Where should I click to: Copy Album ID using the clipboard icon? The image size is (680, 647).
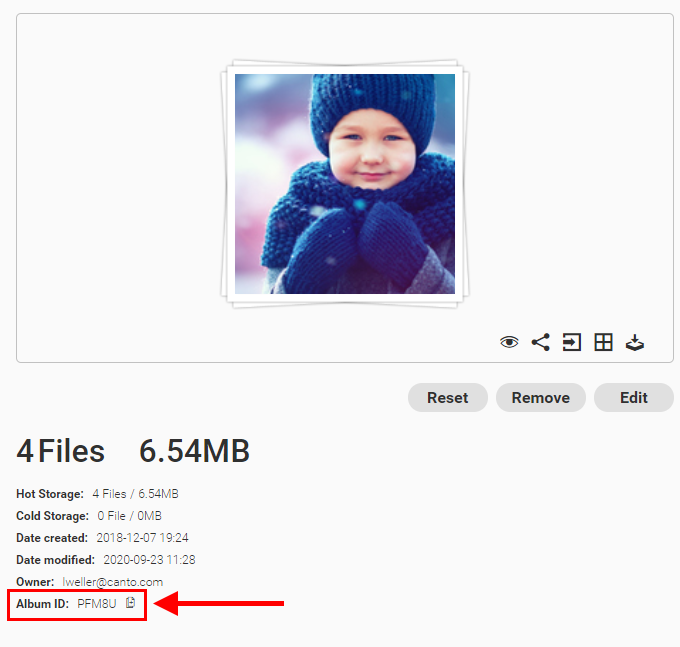coord(131,603)
